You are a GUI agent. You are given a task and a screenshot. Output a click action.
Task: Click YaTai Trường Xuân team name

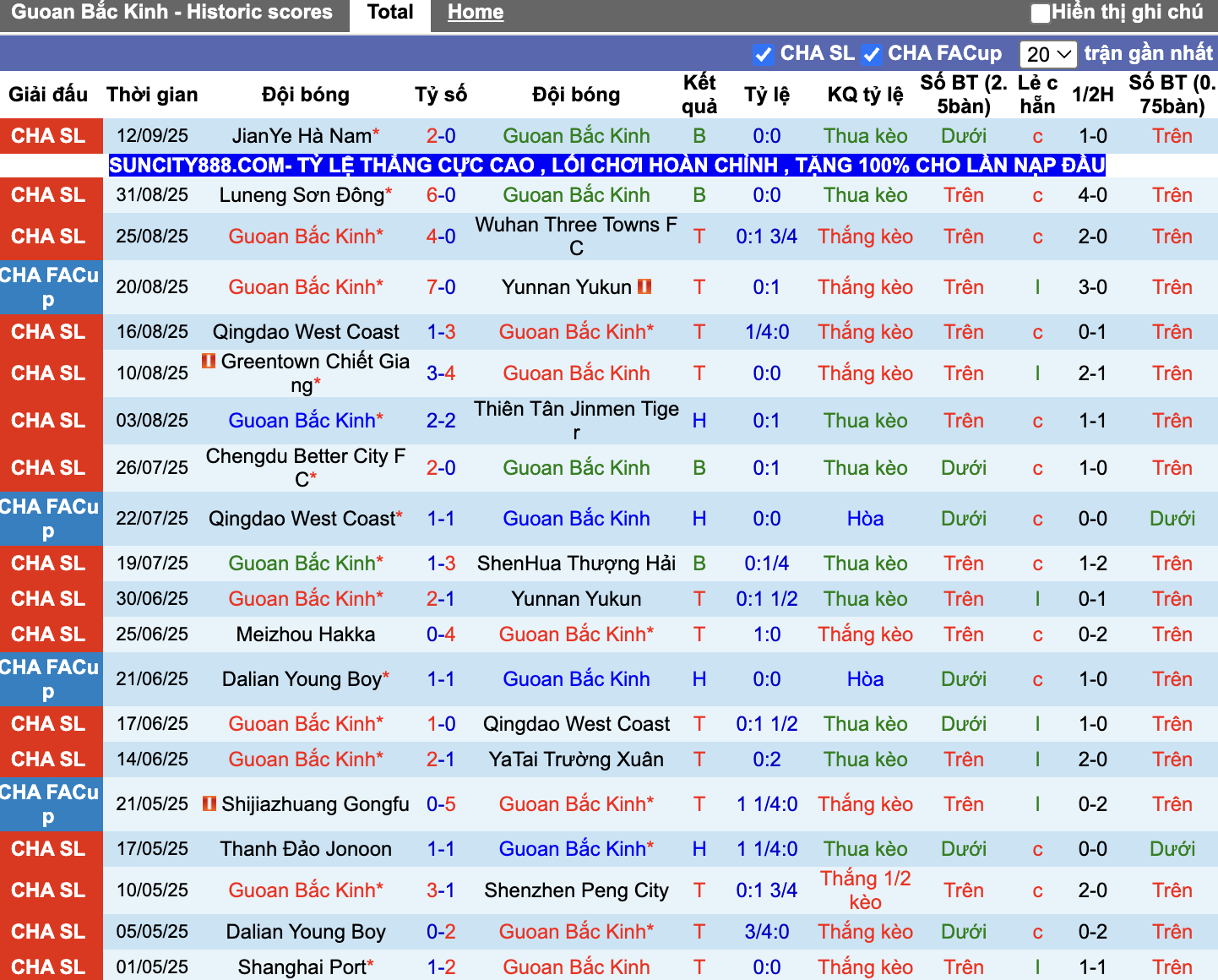click(x=576, y=759)
